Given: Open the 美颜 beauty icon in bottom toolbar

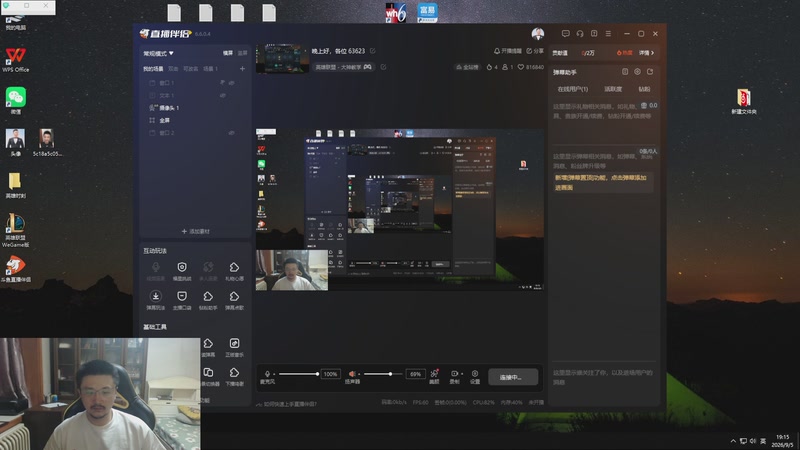Looking at the screenshot, I should [x=434, y=377].
